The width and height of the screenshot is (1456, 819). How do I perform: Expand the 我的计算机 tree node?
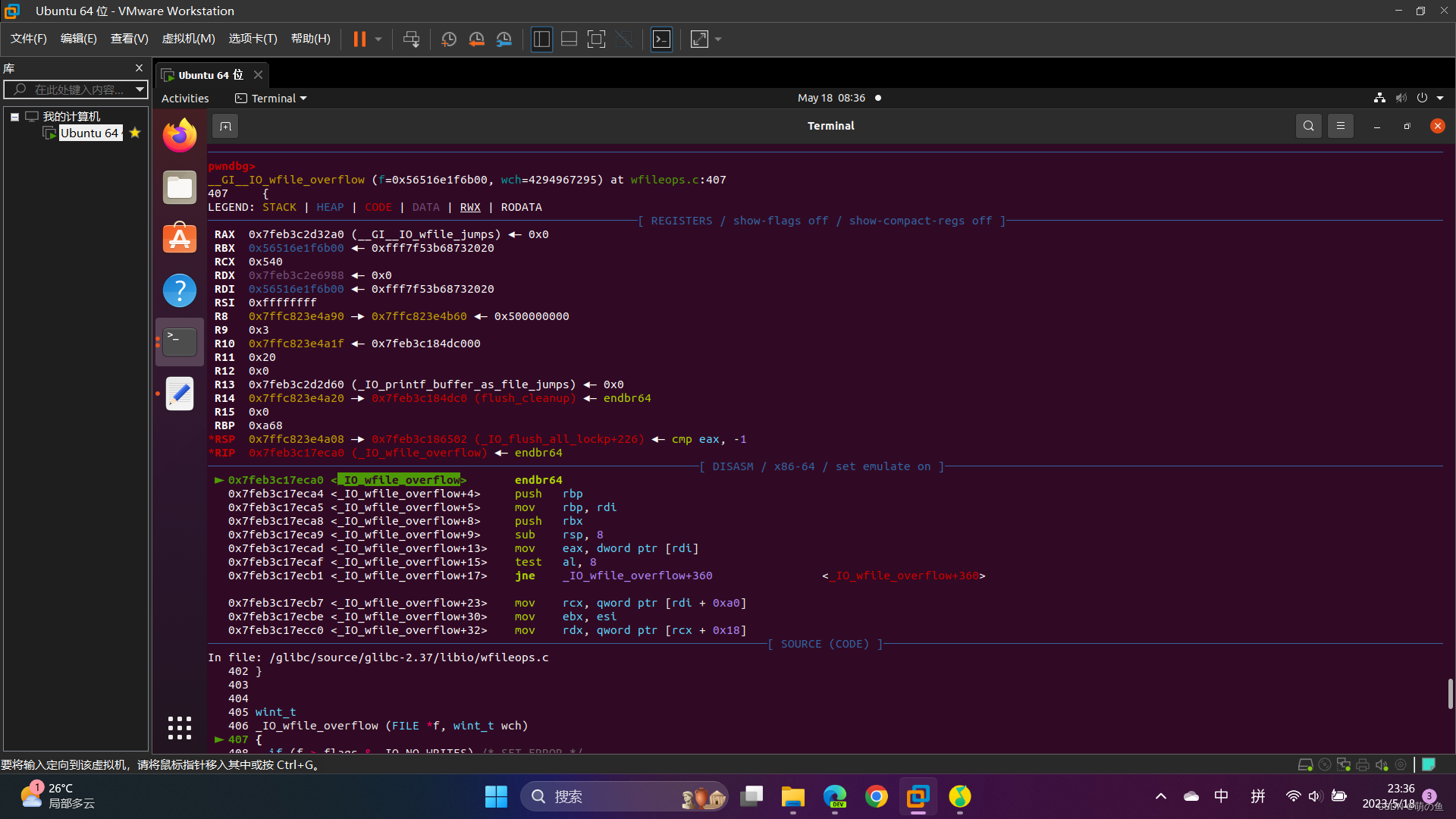click(14, 116)
